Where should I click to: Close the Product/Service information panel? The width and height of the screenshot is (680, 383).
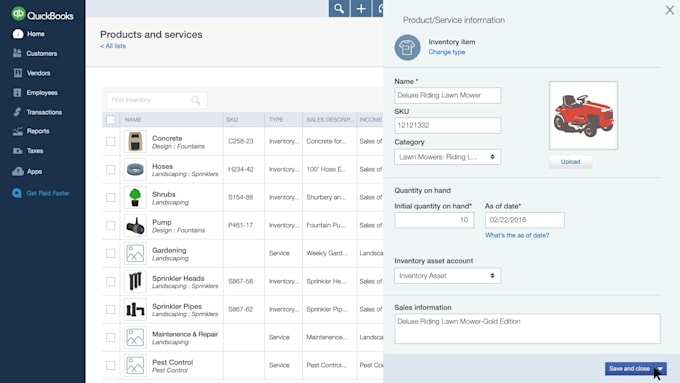pos(670,10)
